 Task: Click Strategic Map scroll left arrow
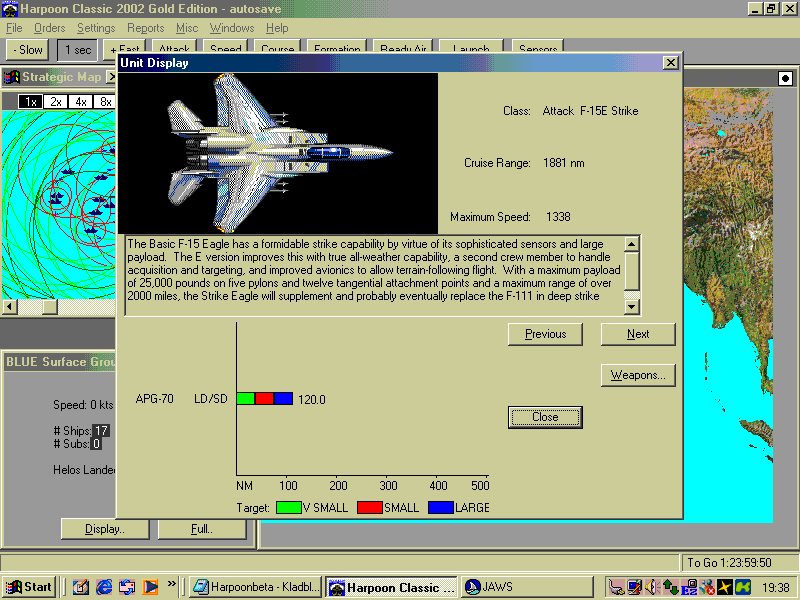tap(10, 307)
